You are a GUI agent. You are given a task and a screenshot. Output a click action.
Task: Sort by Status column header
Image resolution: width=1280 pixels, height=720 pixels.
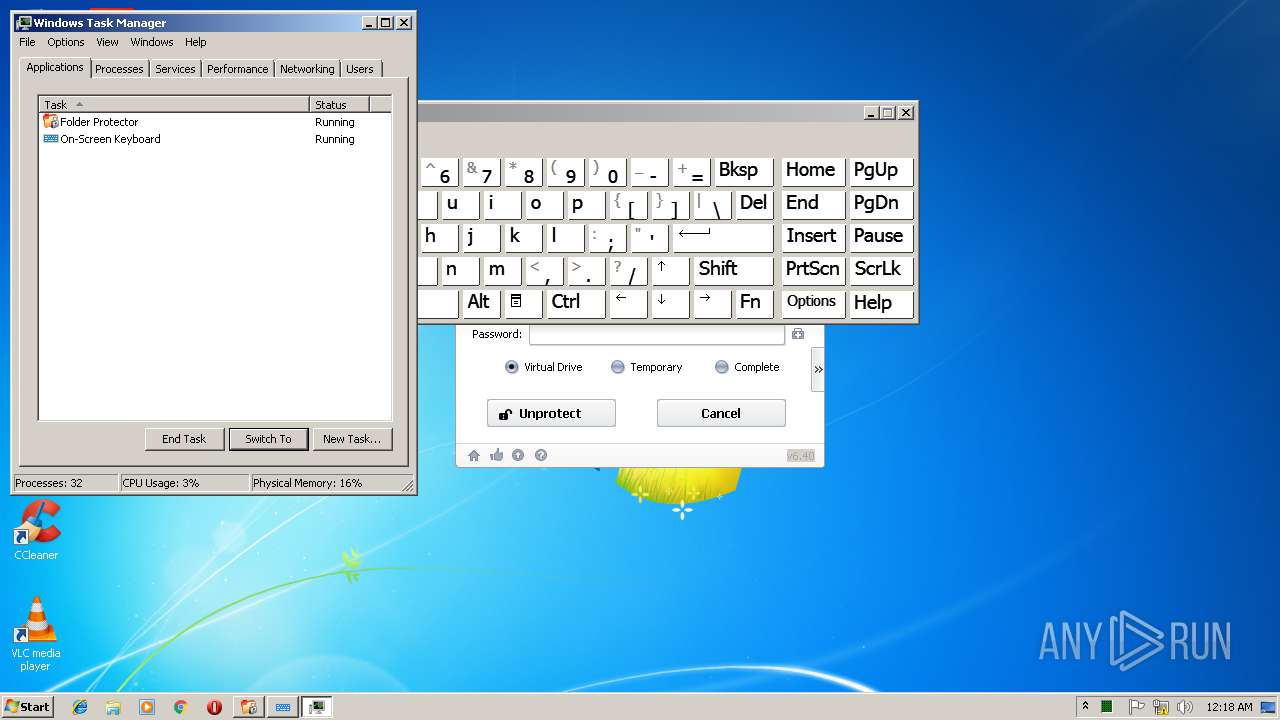pyautogui.click(x=339, y=104)
